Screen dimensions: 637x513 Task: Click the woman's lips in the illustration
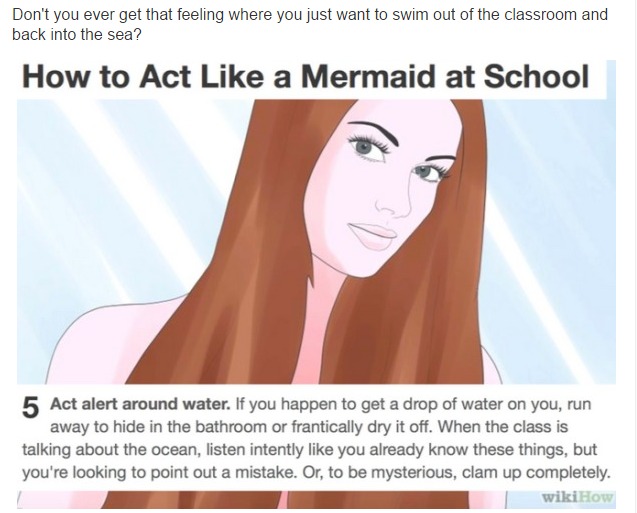pyautogui.click(x=373, y=236)
